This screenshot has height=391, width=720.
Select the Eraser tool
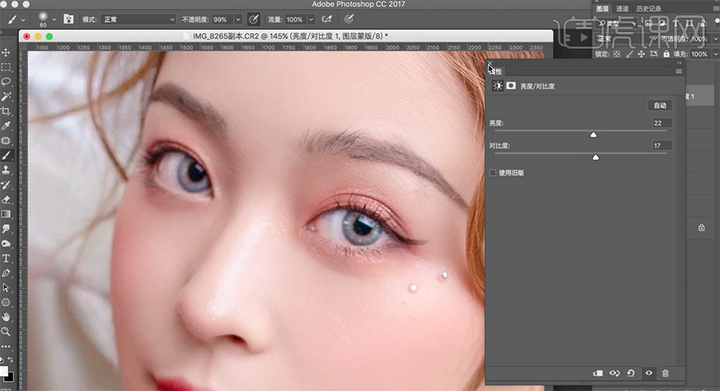coord(6,200)
